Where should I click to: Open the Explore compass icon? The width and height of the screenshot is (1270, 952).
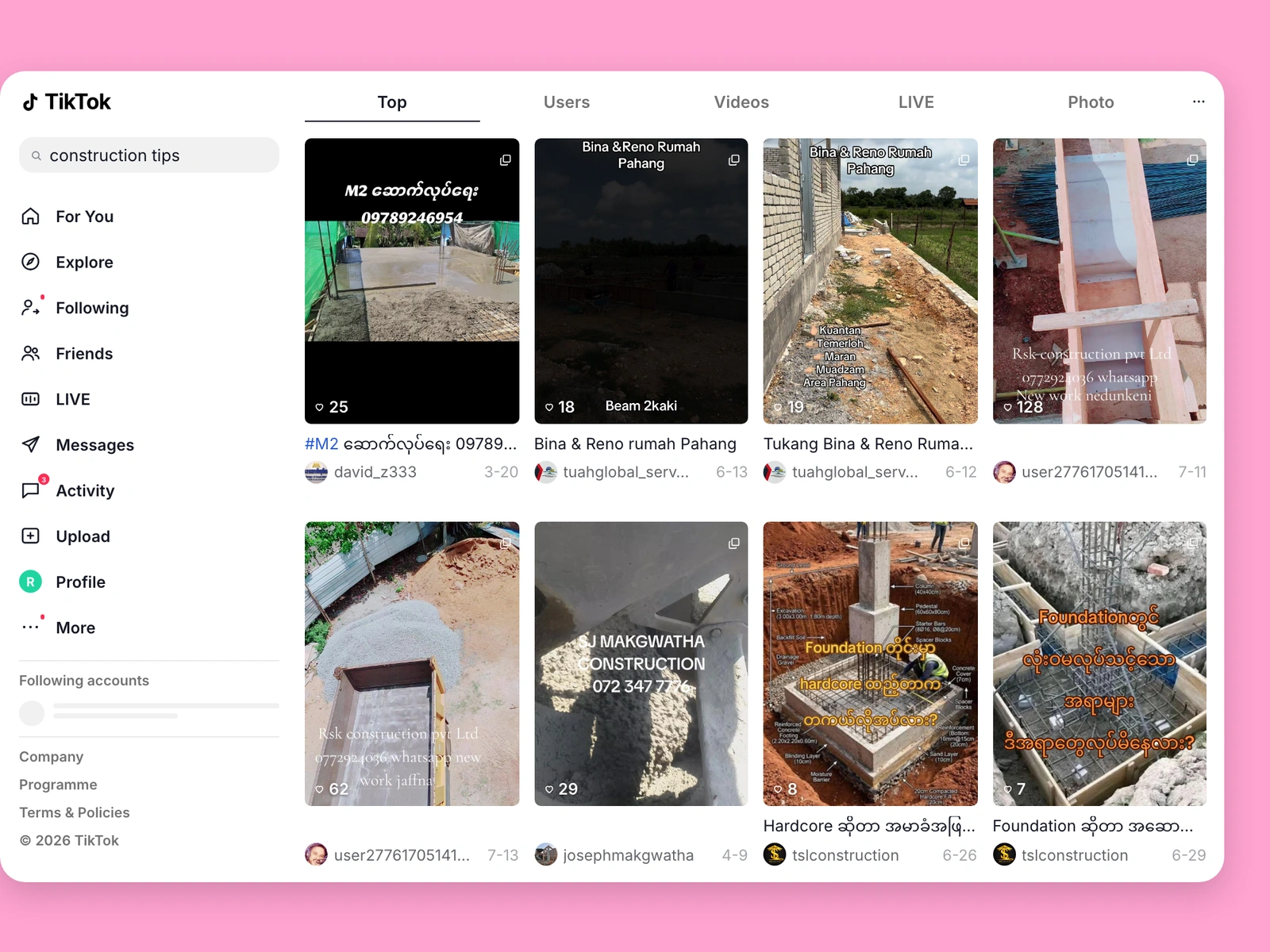coord(31,262)
